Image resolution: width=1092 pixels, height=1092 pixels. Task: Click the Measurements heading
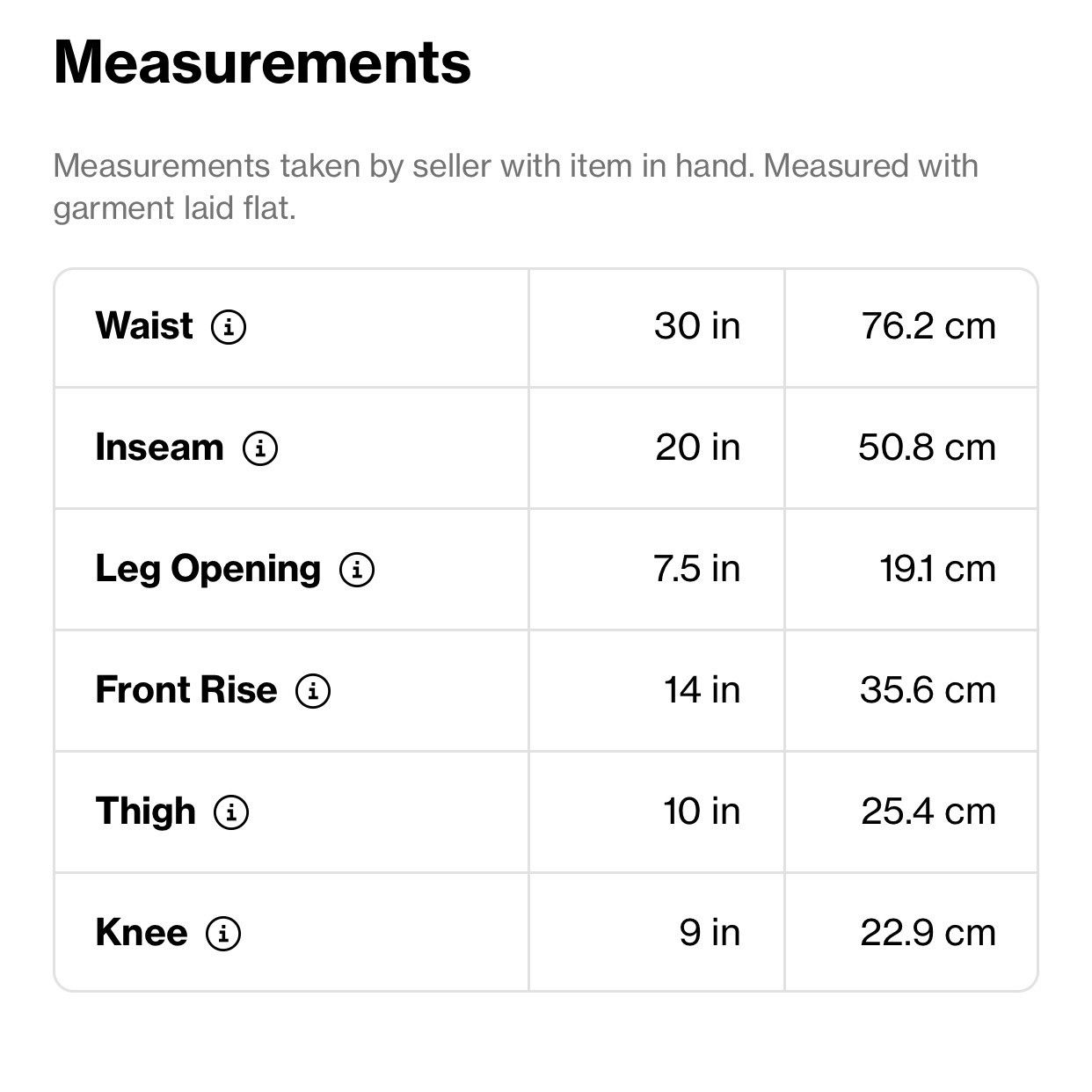point(262,63)
